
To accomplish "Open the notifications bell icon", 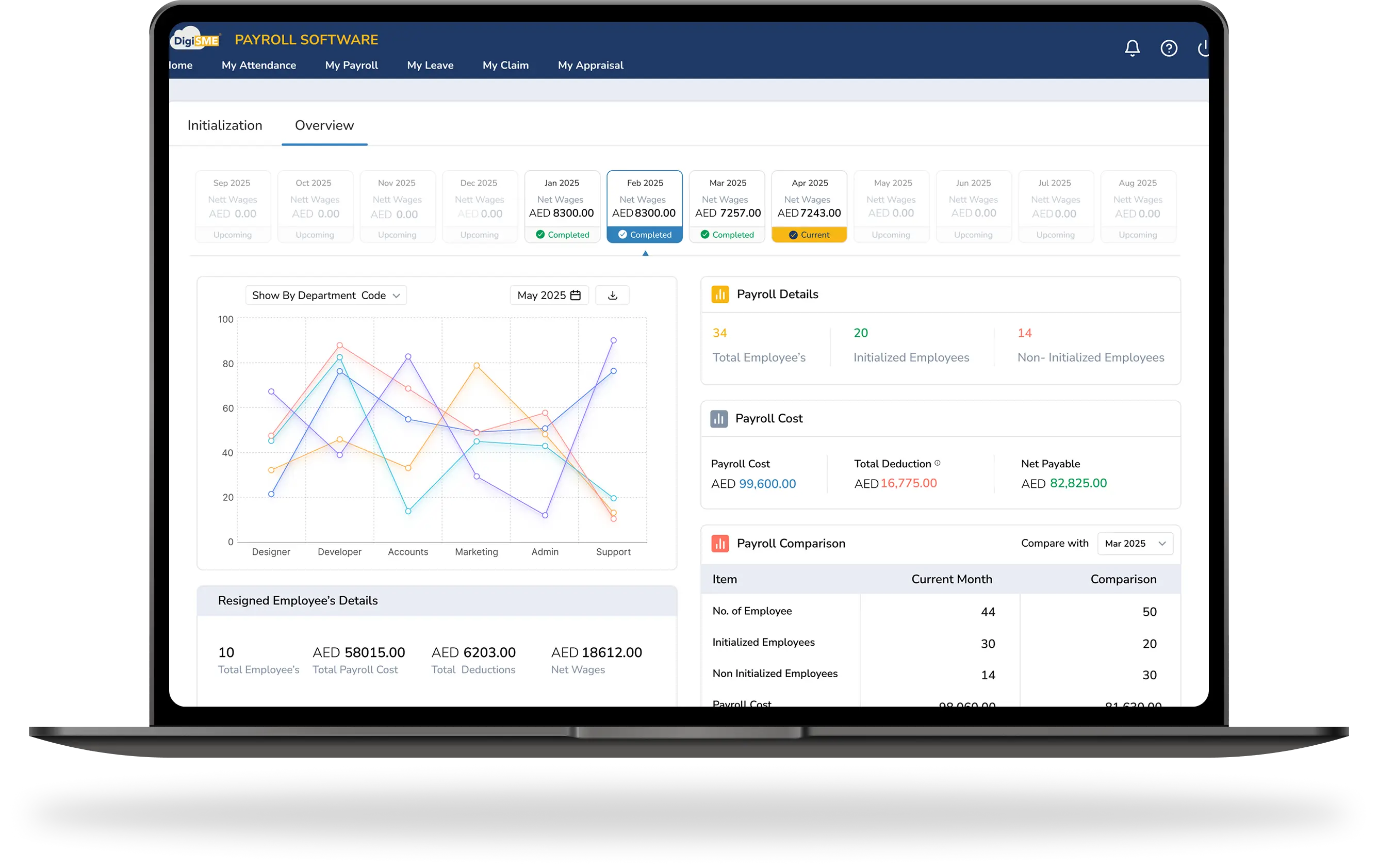I will coord(1132,48).
